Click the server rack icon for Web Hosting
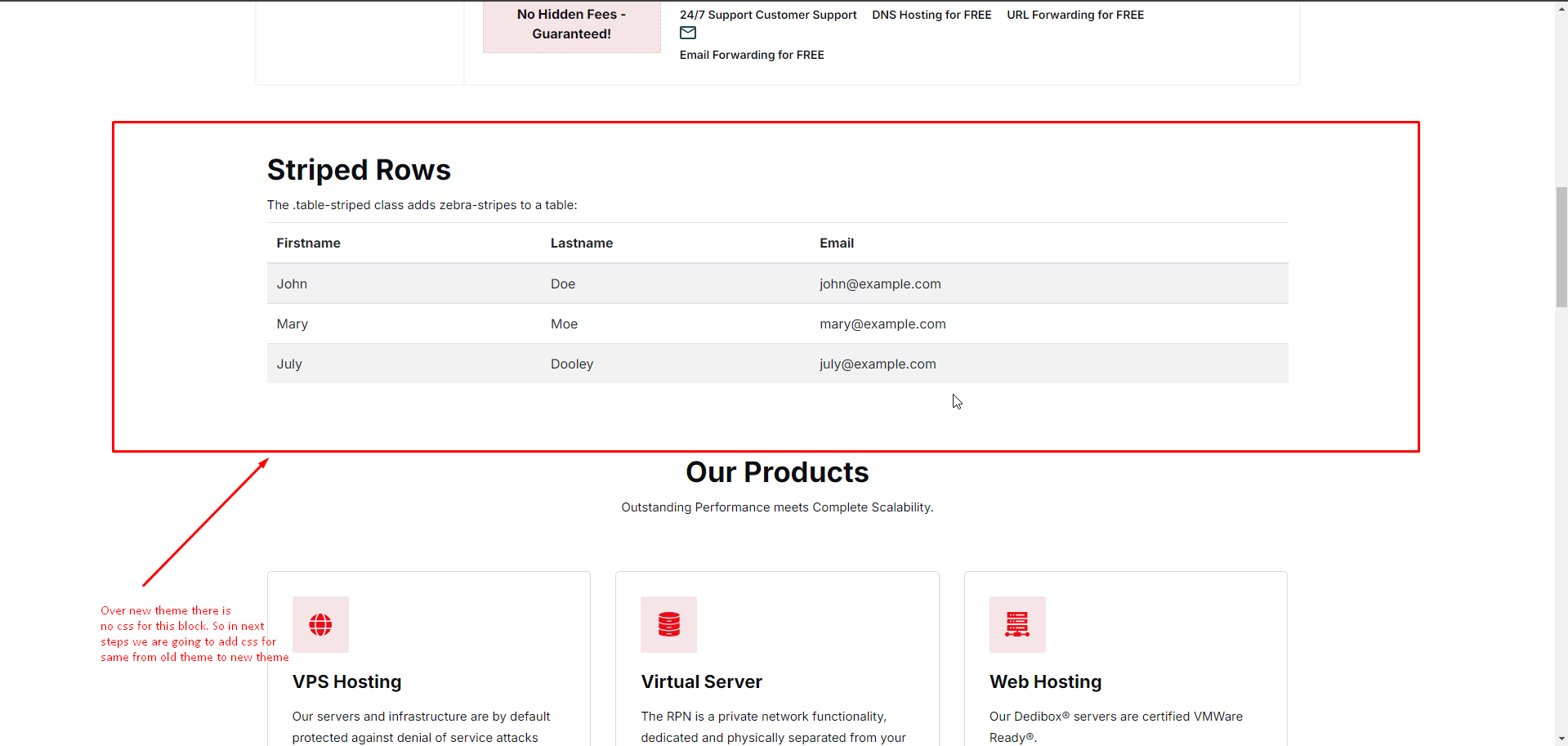This screenshot has height=746, width=1568. (x=1016, y=625)
